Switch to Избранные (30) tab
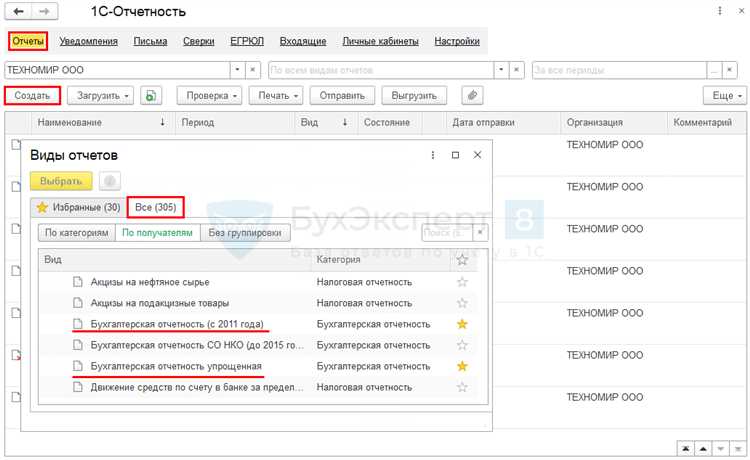750x460 pixels. (78, 208)
